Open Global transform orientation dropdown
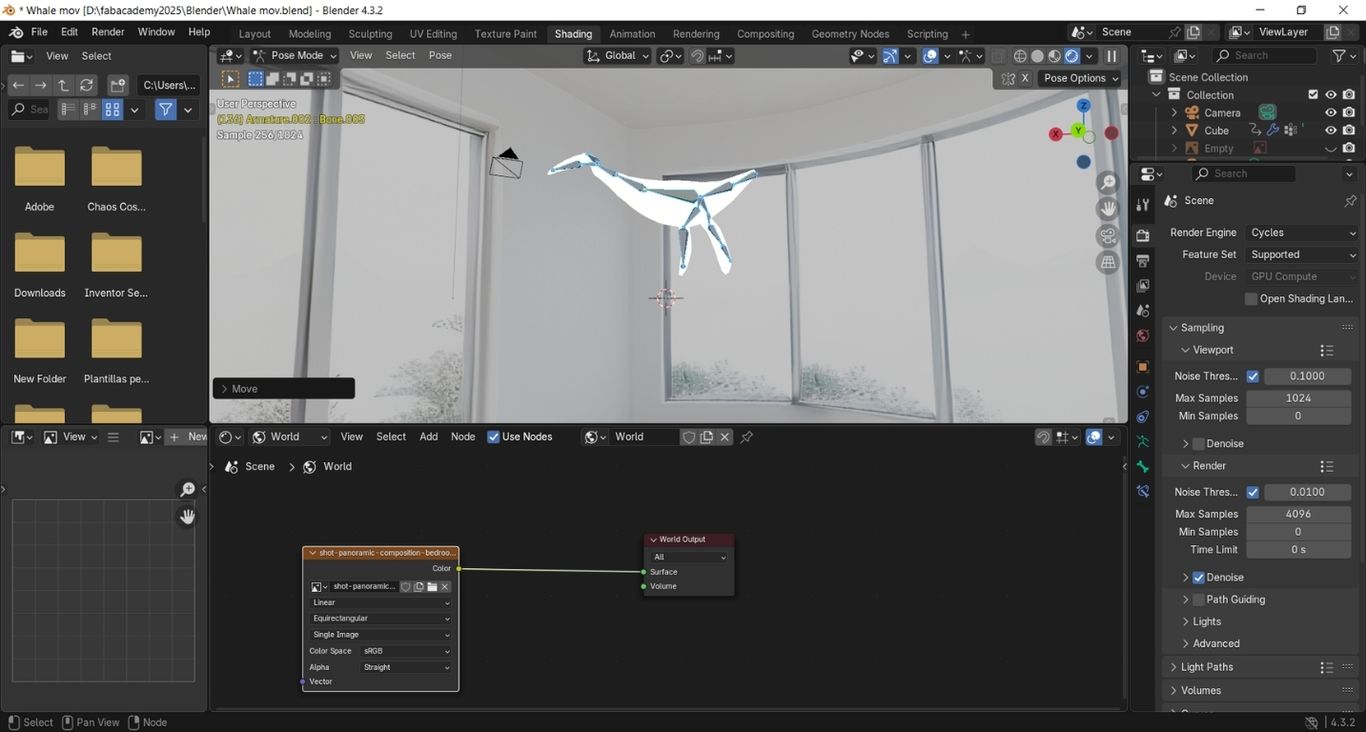 click(617, 56)
